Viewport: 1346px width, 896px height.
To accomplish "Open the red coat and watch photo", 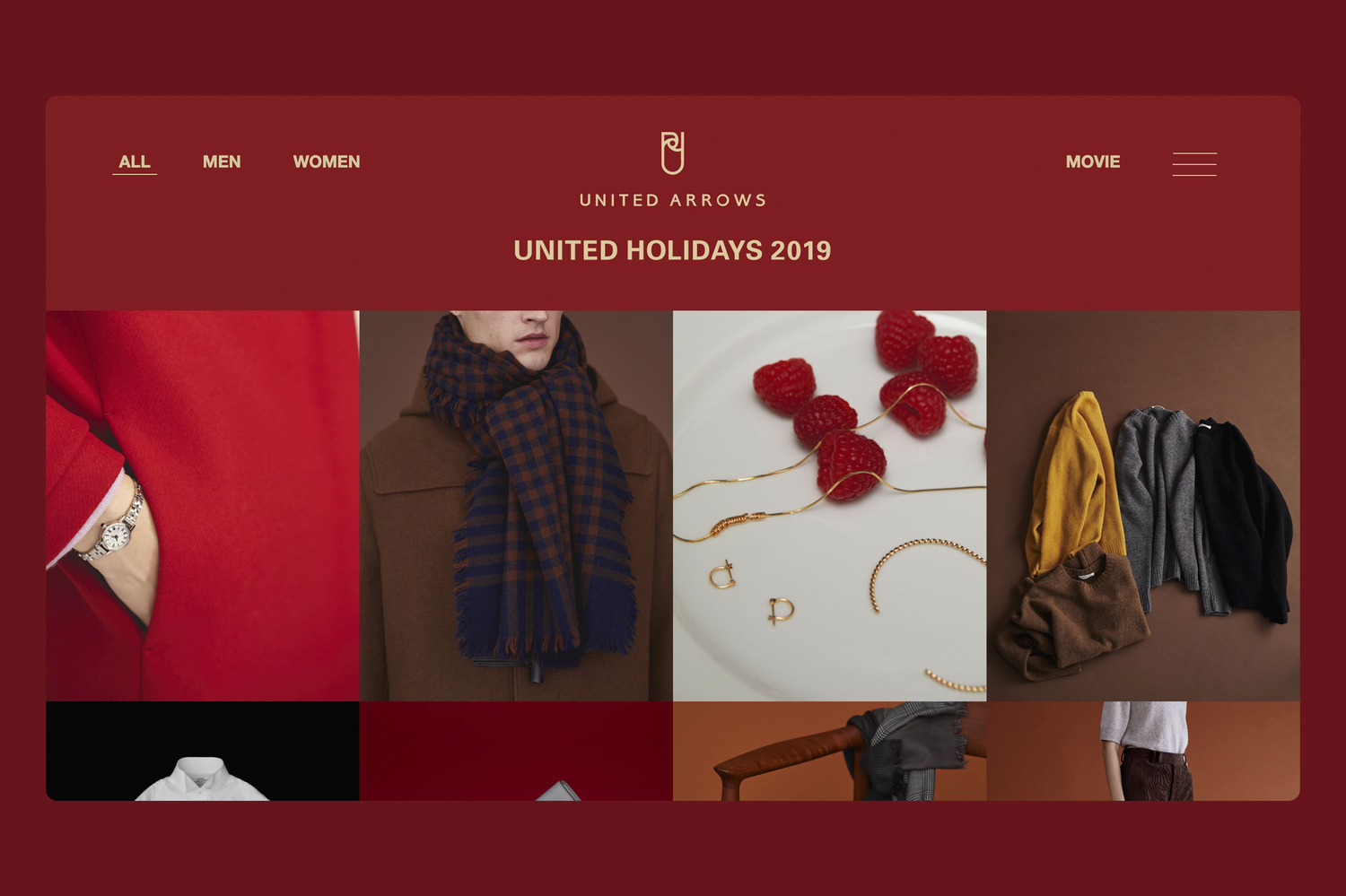I will tap(203, 506).
